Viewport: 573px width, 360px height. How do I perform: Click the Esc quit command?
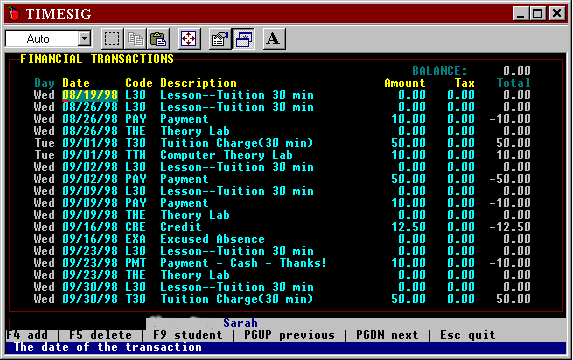(x=468, y=335)
